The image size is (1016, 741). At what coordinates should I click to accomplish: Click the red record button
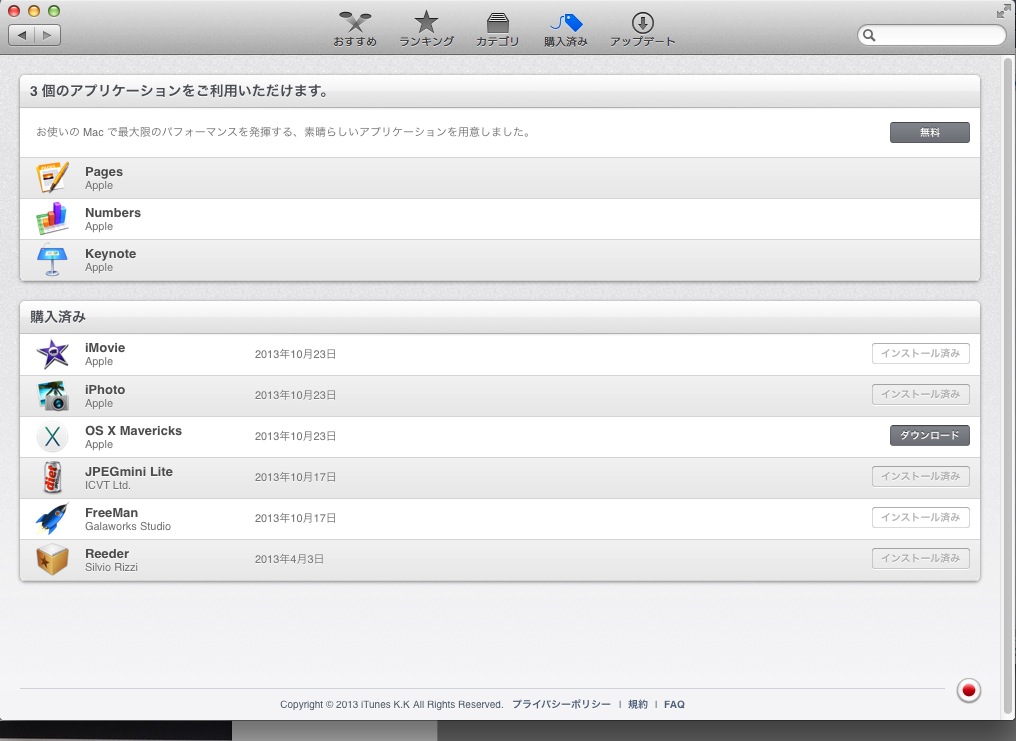pos(969,690)
